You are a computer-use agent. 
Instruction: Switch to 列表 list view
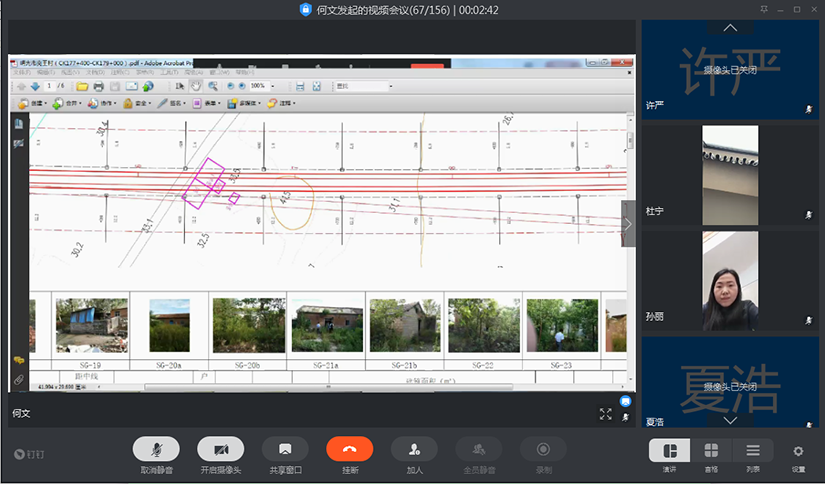752,451
